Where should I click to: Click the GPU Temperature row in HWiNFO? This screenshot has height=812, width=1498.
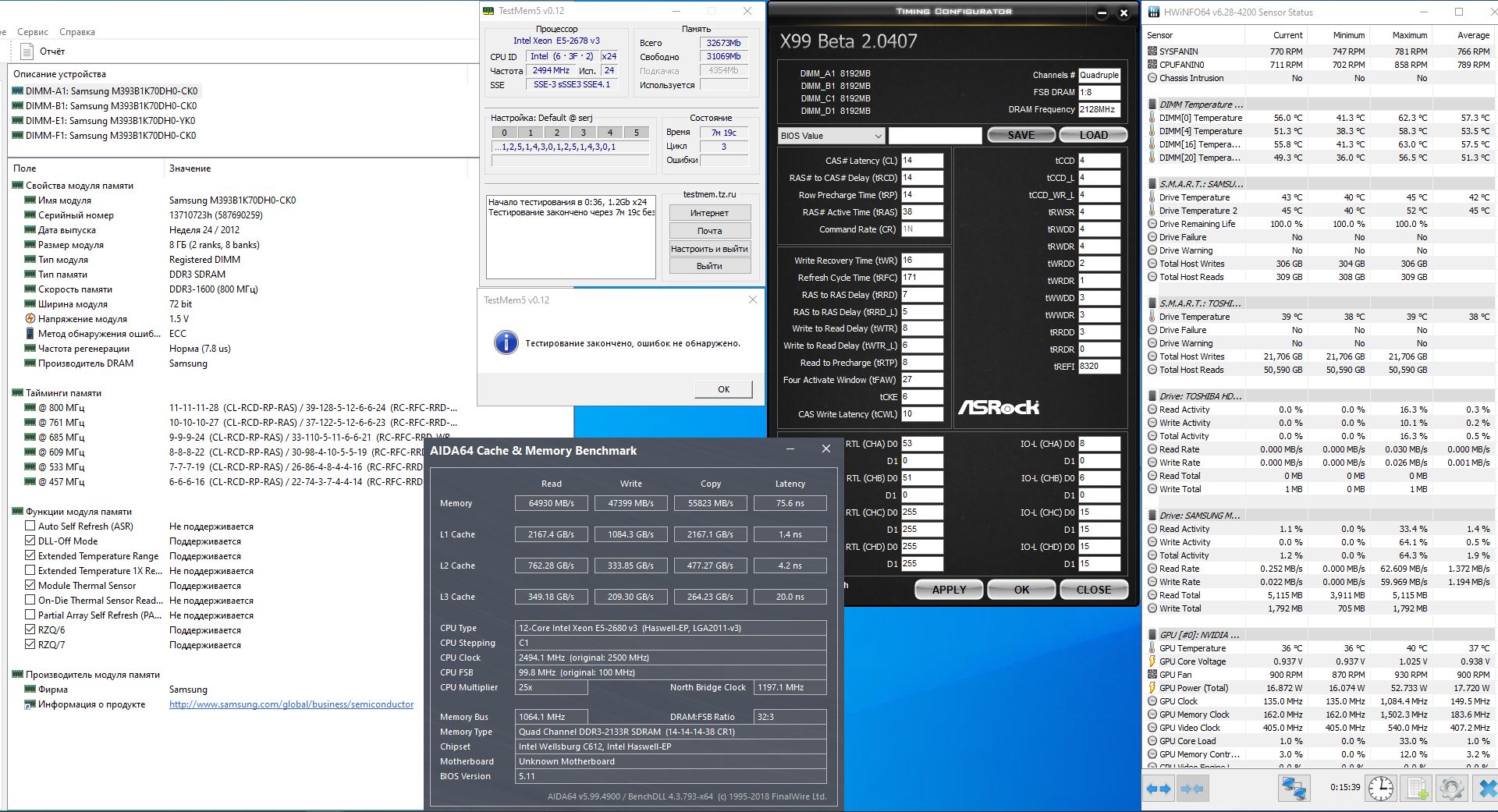click(1320, 648)
